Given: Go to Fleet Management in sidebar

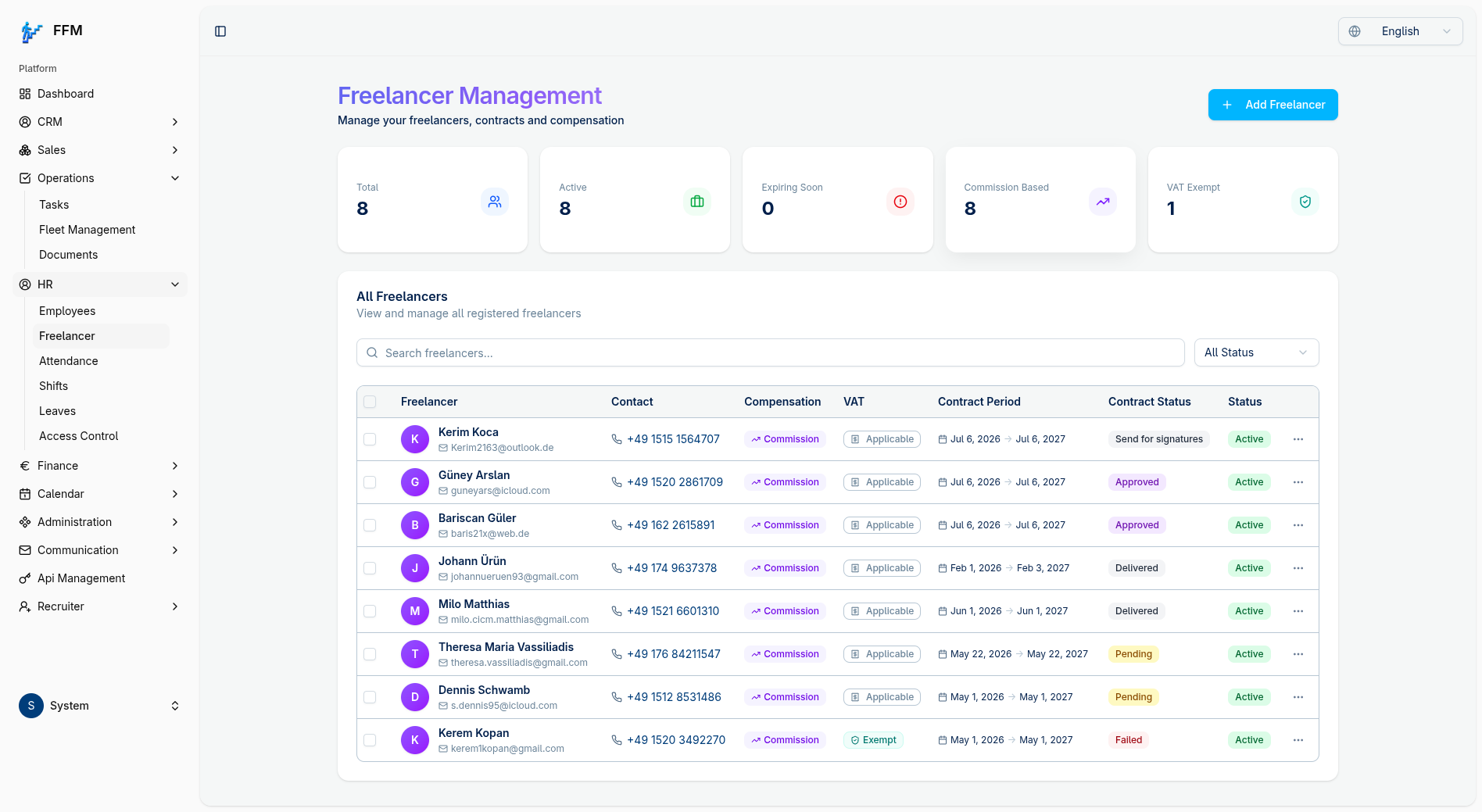Looking at the screenshot, I should tap(88, 230).
